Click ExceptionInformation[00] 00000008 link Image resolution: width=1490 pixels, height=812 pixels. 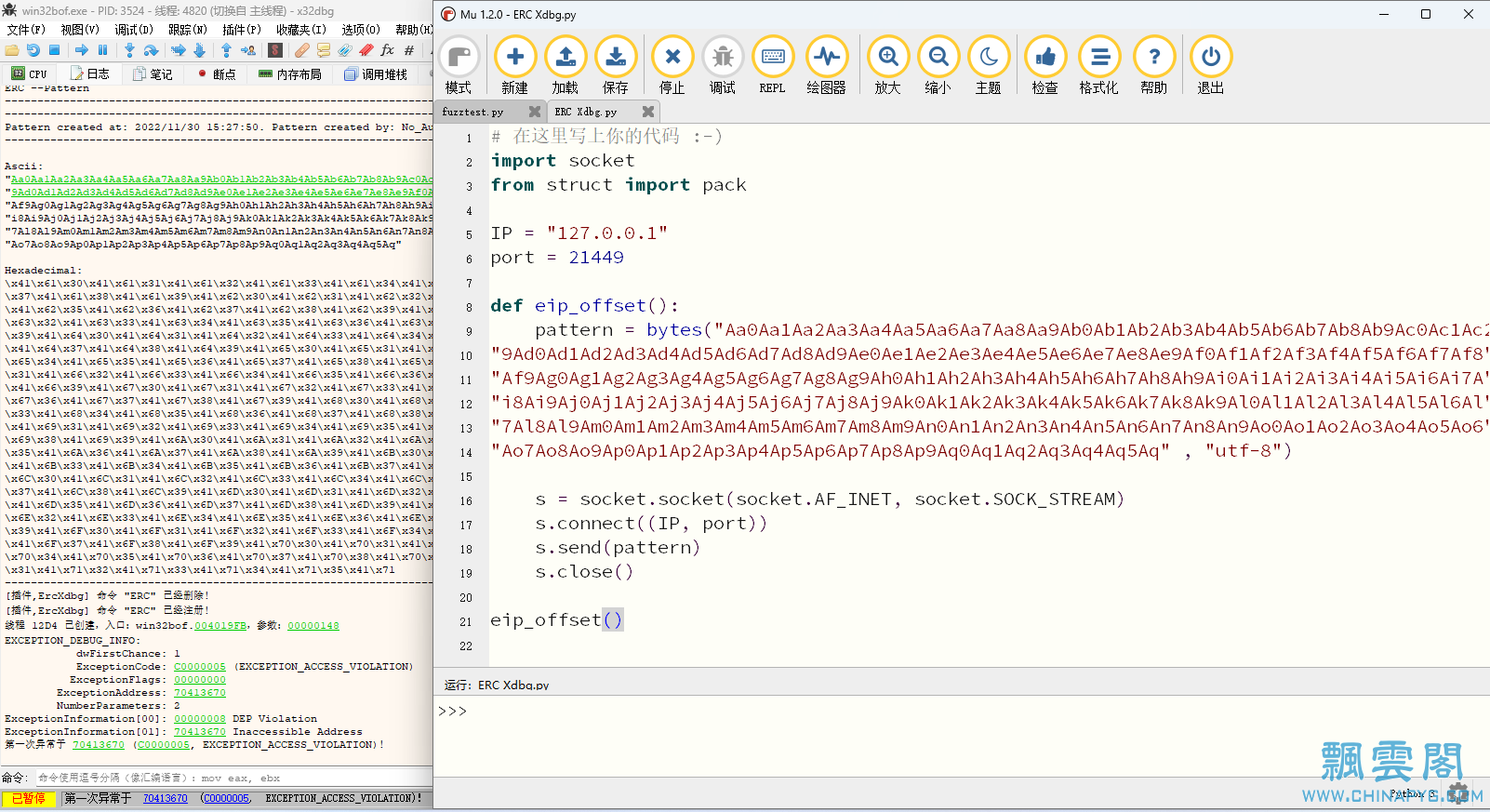(x=200, y=719)
